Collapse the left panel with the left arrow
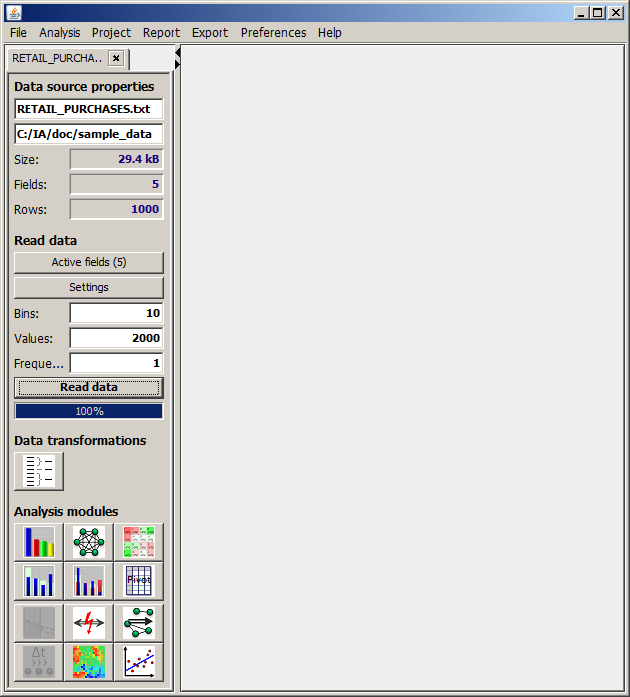The image size is (630, 697). point(177,53)
